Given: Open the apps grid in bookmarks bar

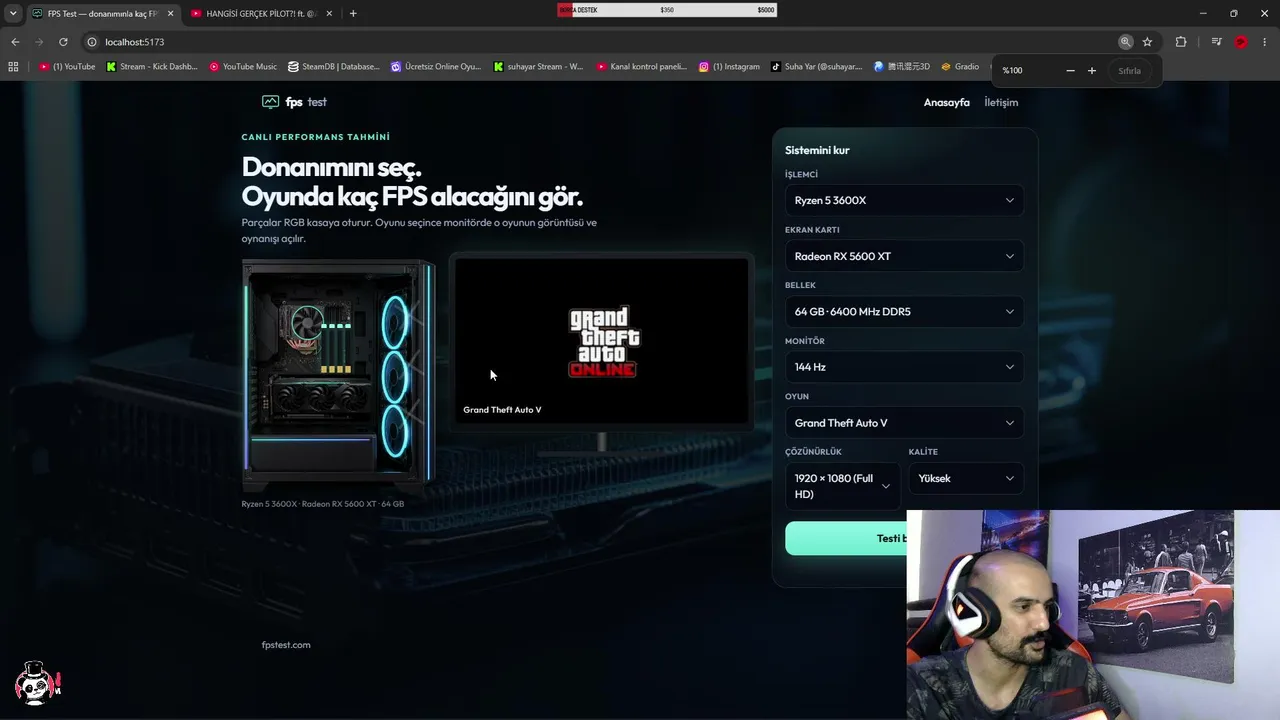Looking at the screenshot, I should [13, 67].
